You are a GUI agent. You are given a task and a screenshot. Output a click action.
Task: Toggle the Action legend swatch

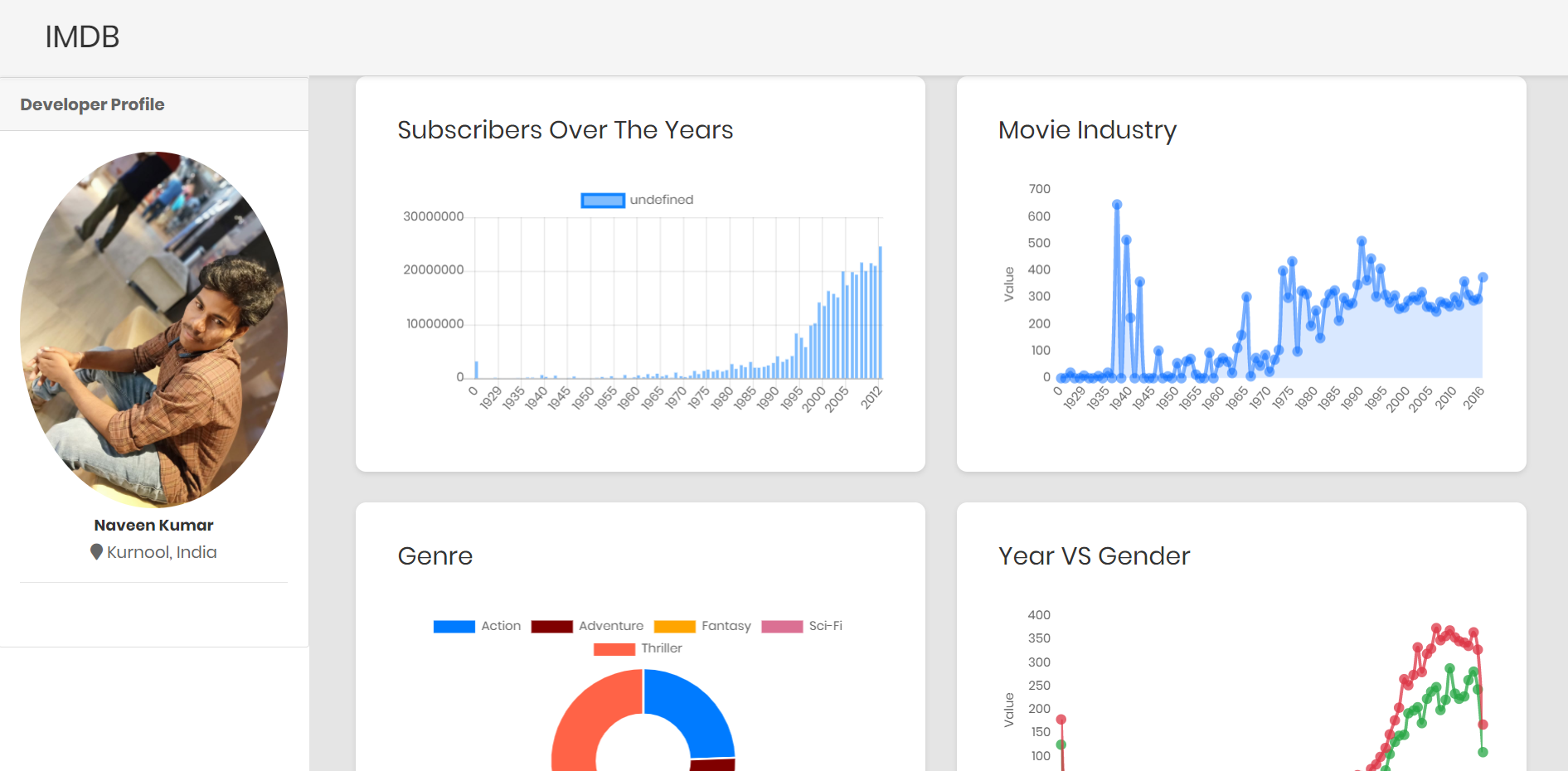pos(454,627)
